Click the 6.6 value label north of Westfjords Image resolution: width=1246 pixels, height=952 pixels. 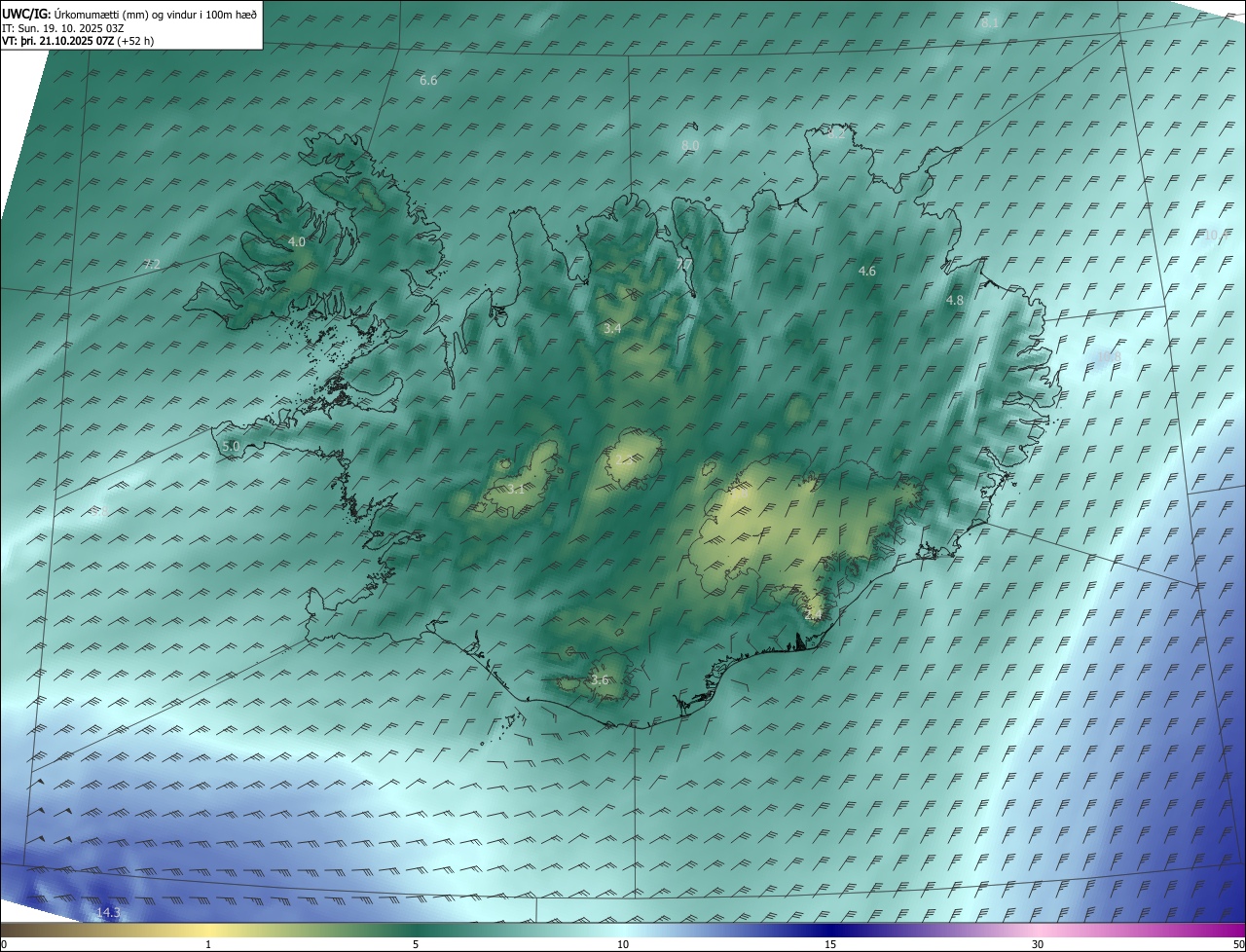click(x=428, y=80)
